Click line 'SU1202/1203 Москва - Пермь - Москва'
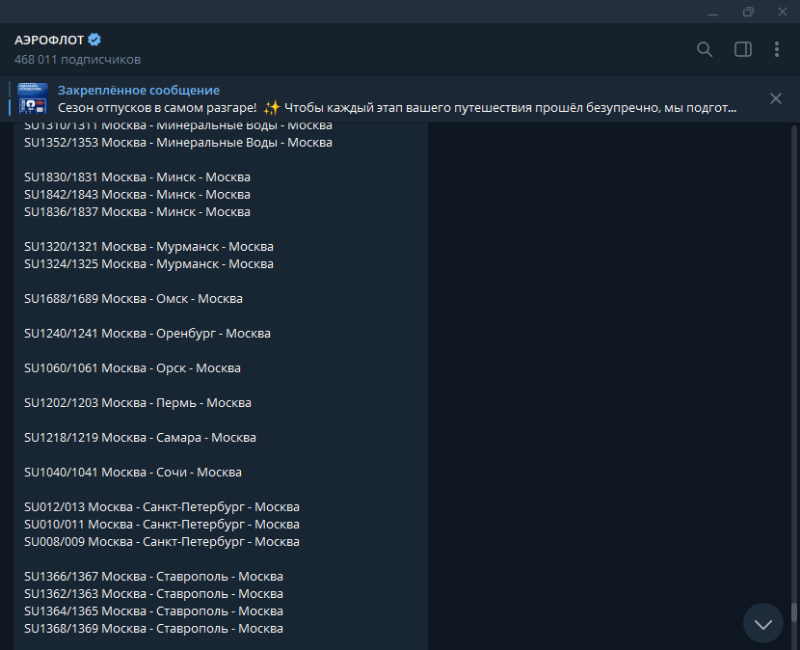This screenshot has width=800, height=650. click(138, 403)
